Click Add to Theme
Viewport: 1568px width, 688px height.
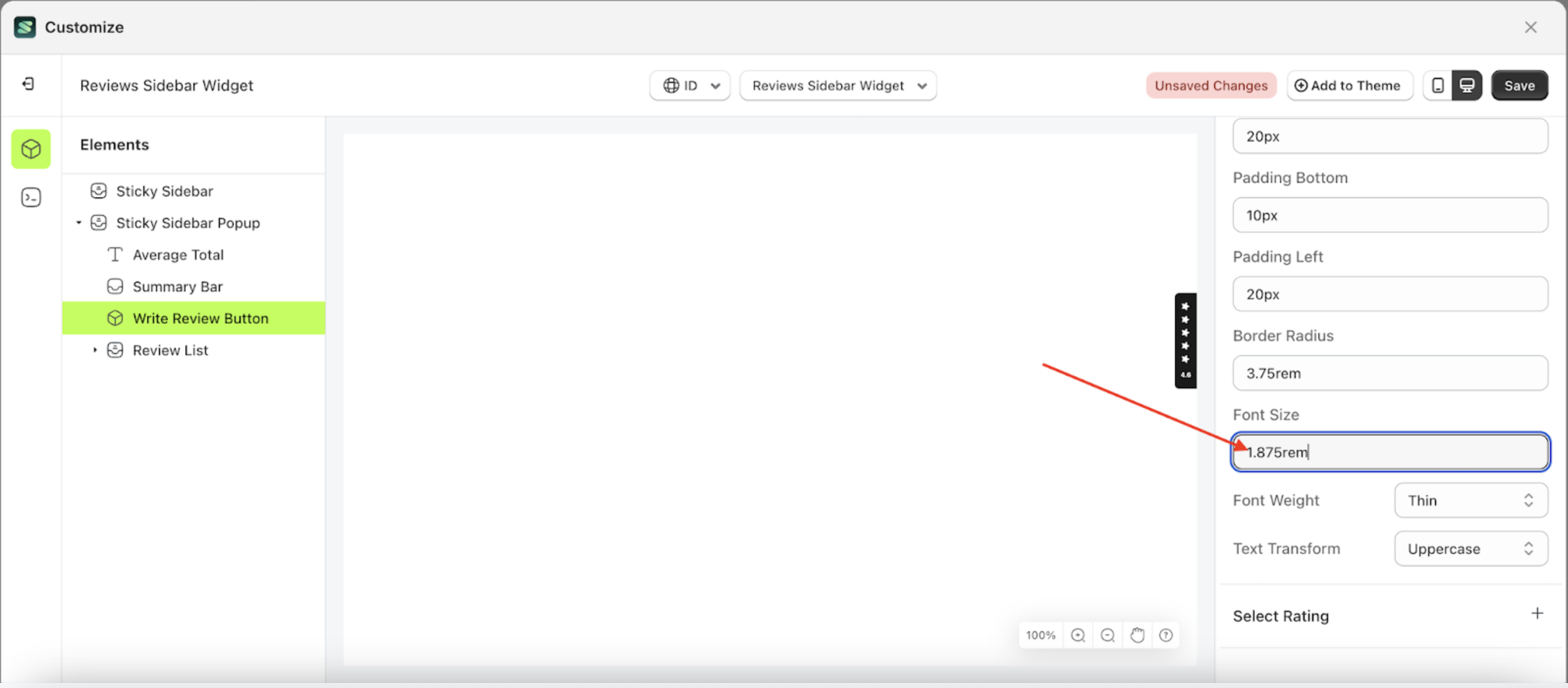click(x=1349, y=85)
